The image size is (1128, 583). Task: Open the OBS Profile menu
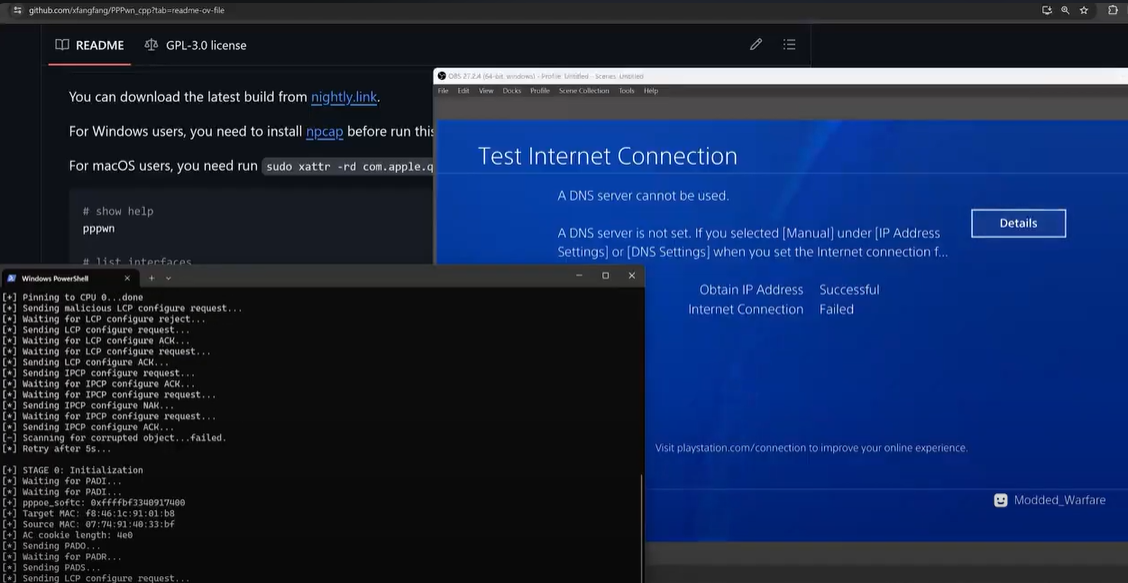coord(540,91)
